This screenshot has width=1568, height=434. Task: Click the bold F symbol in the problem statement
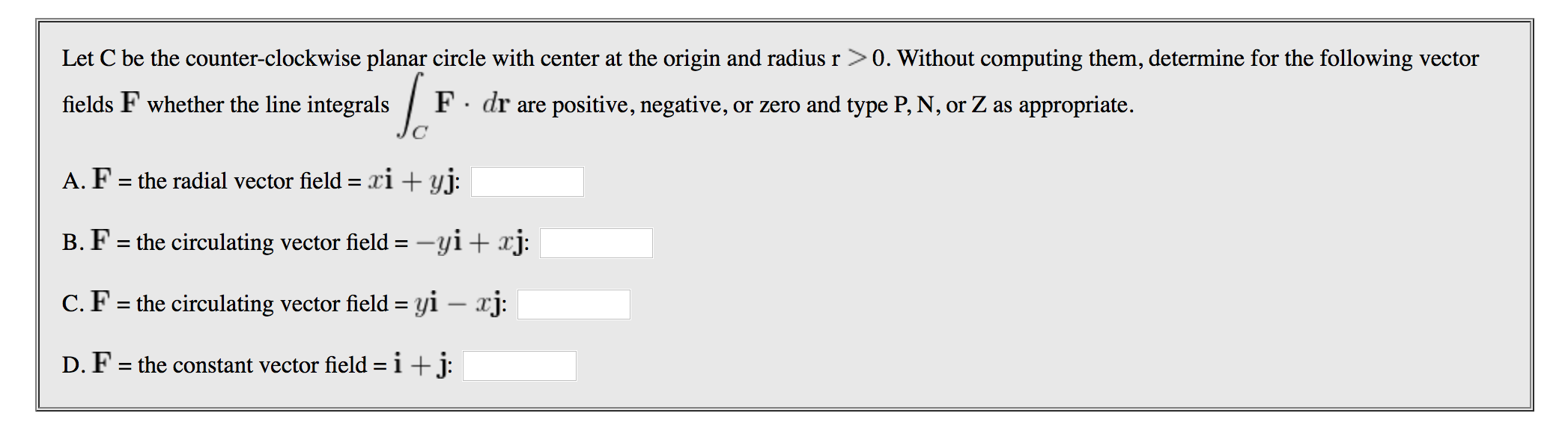click(x=129, y=103)
